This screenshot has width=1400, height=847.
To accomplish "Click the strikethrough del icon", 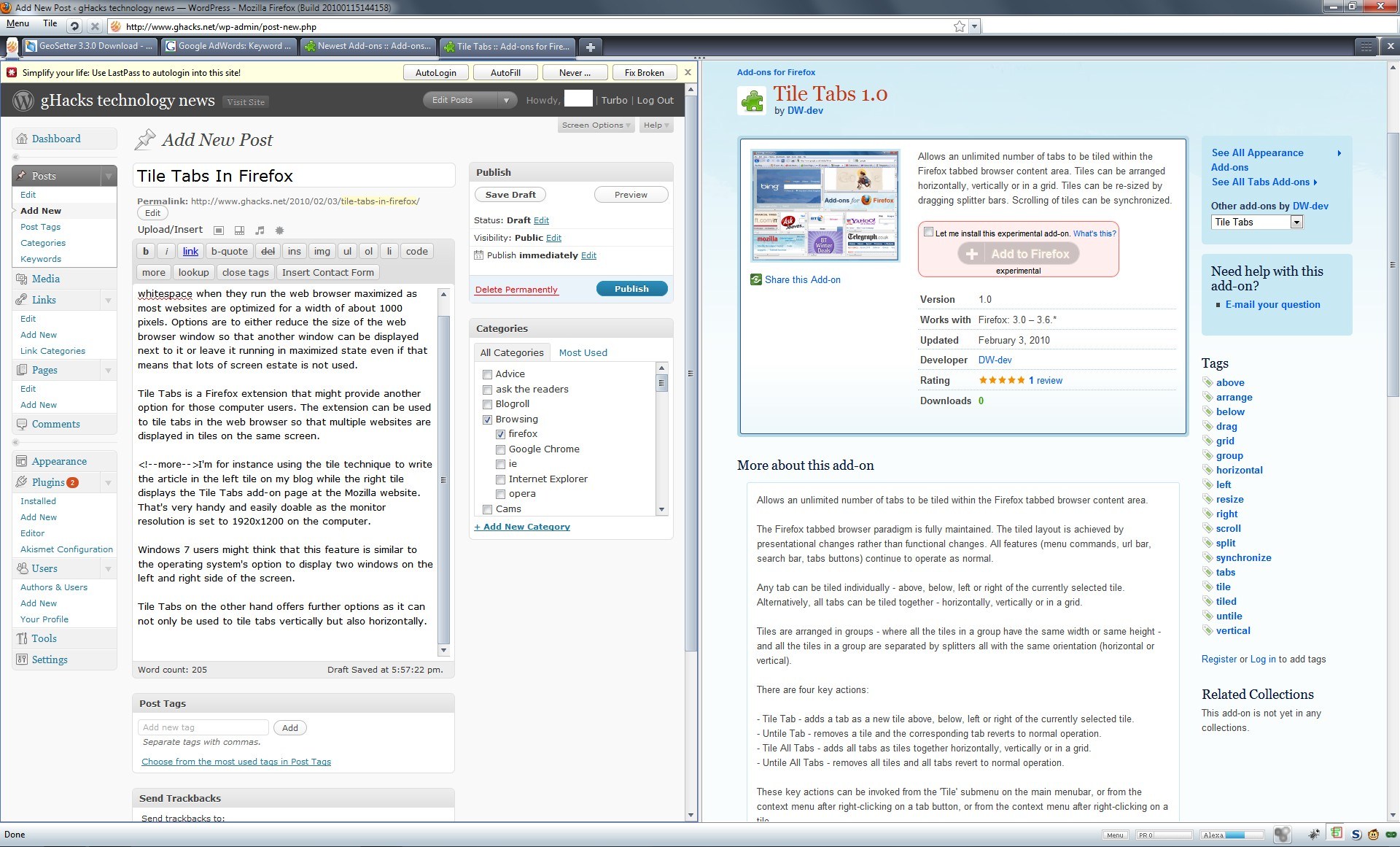I will 267,251.
